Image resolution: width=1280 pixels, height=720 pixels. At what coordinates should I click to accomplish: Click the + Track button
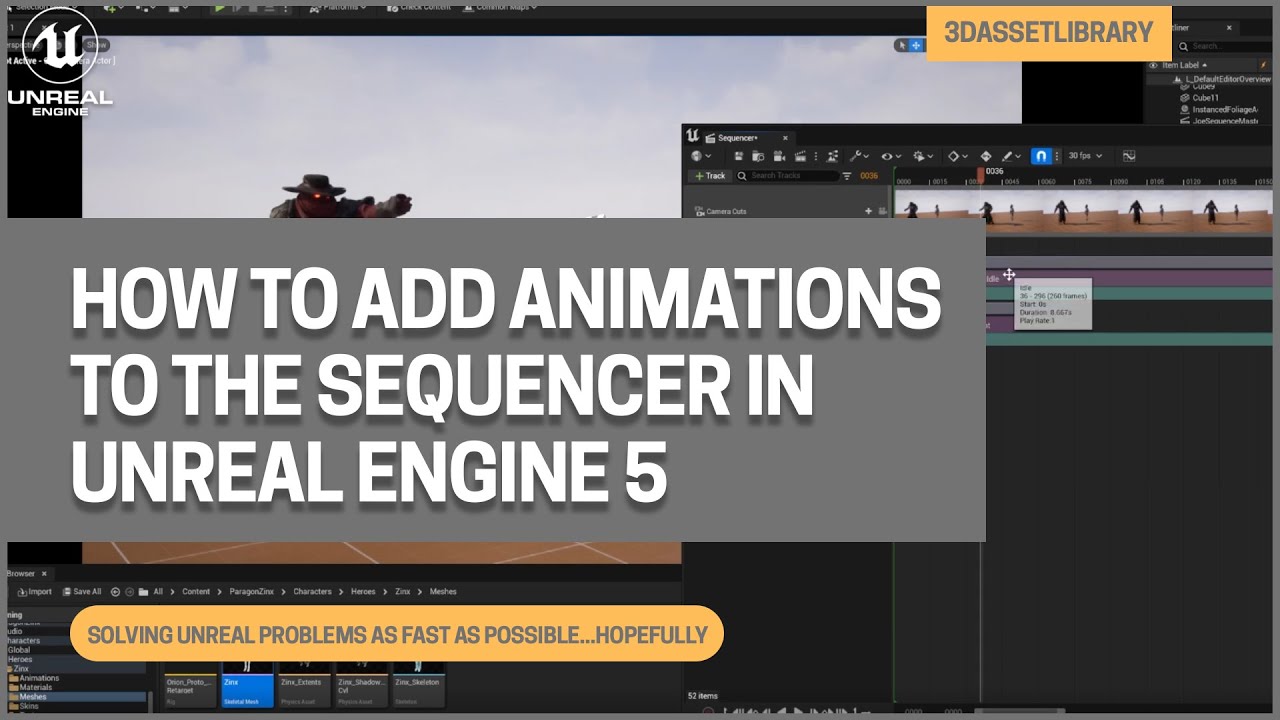710,176
